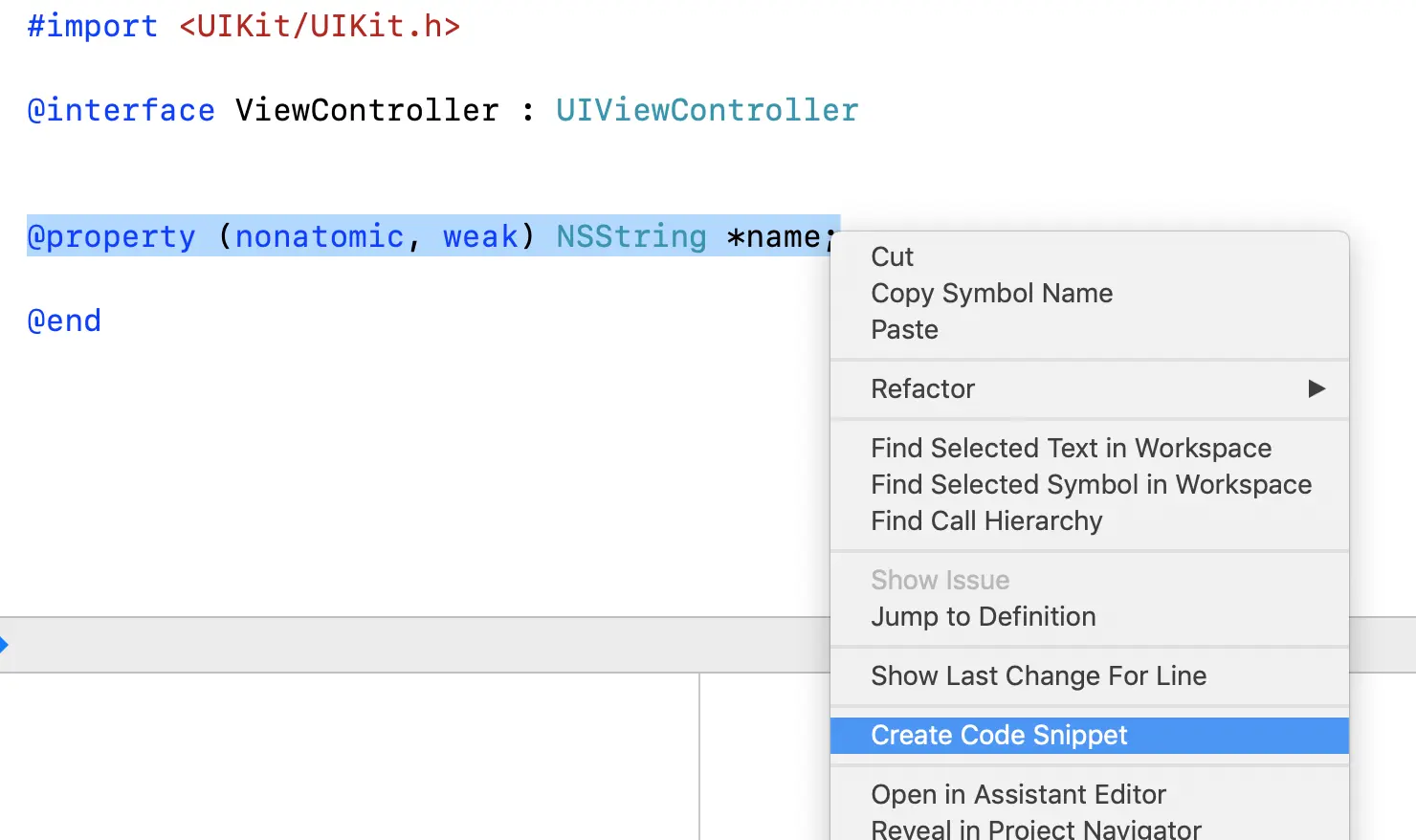Click the NSString type in property

pyautogui.click(x=631, y=236)
